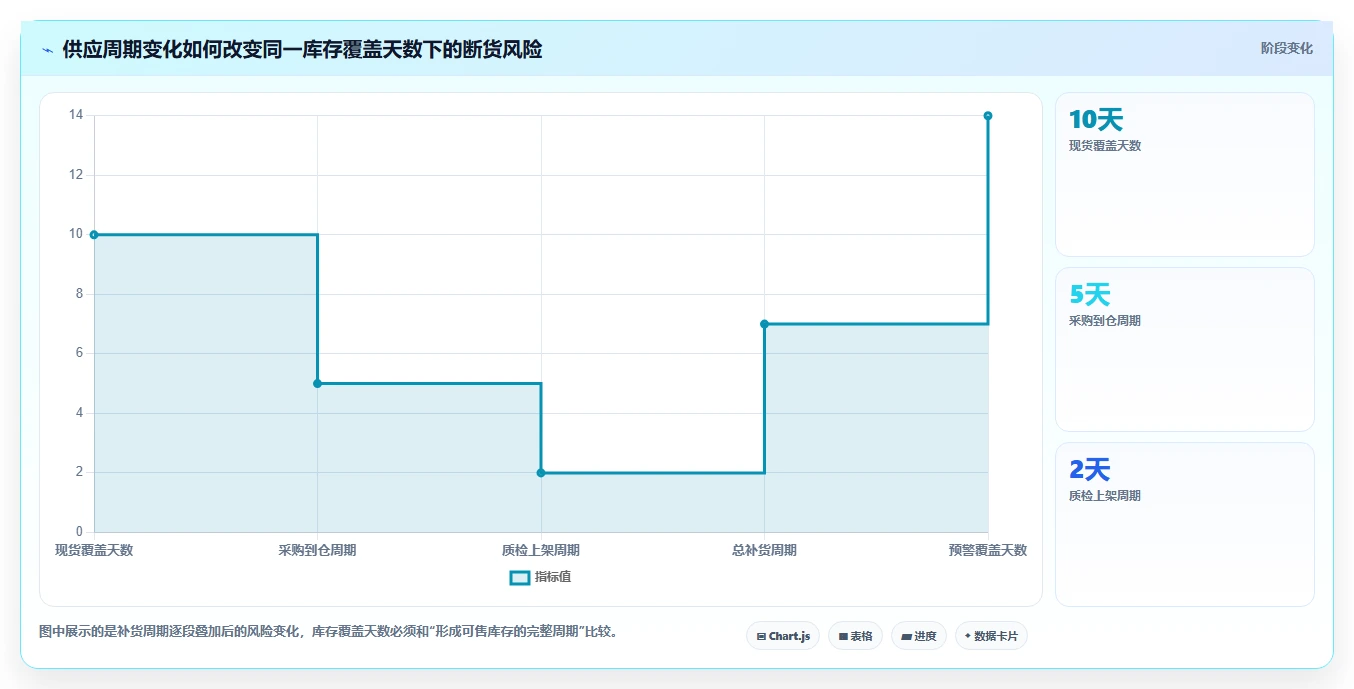The height and width of the screenshot is (689, 1354).
Task: Click the chart title 供应周期变化如何改变…断货风险
Action: click(302, 49)
